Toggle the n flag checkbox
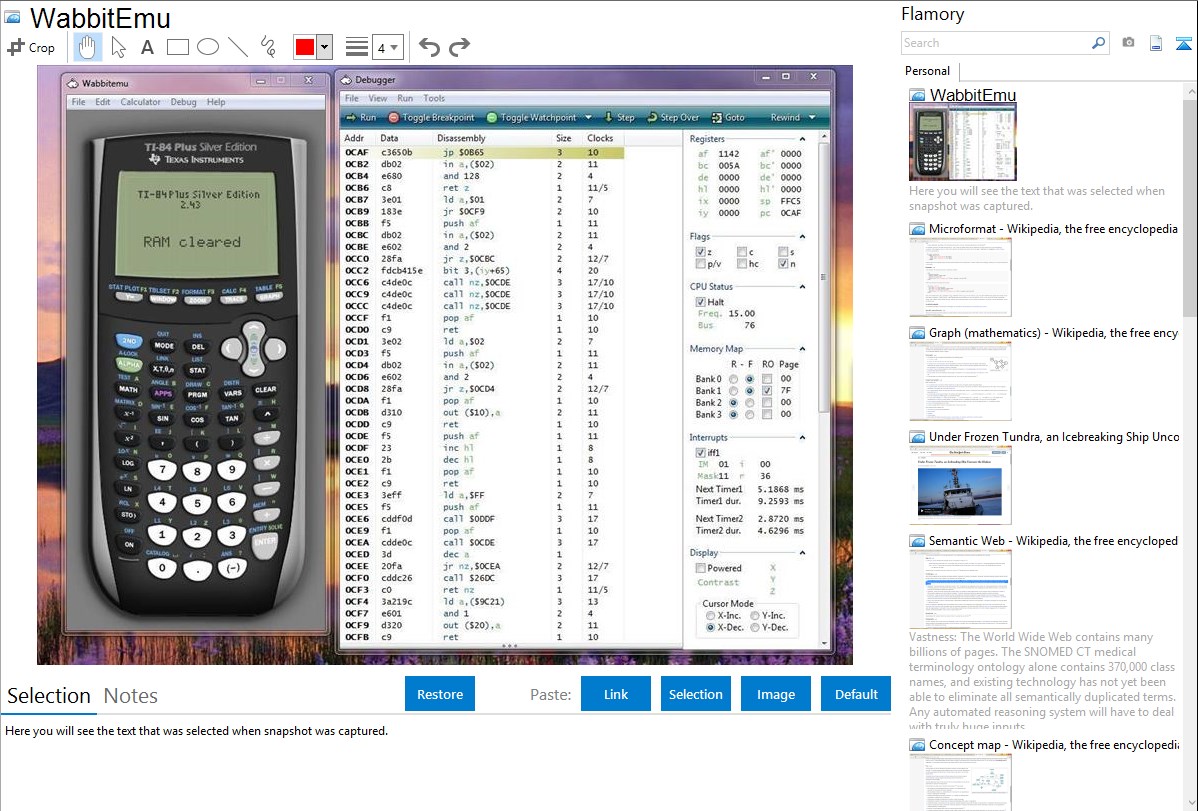Viewport: 1198px width, 811px height. [783, 264]
